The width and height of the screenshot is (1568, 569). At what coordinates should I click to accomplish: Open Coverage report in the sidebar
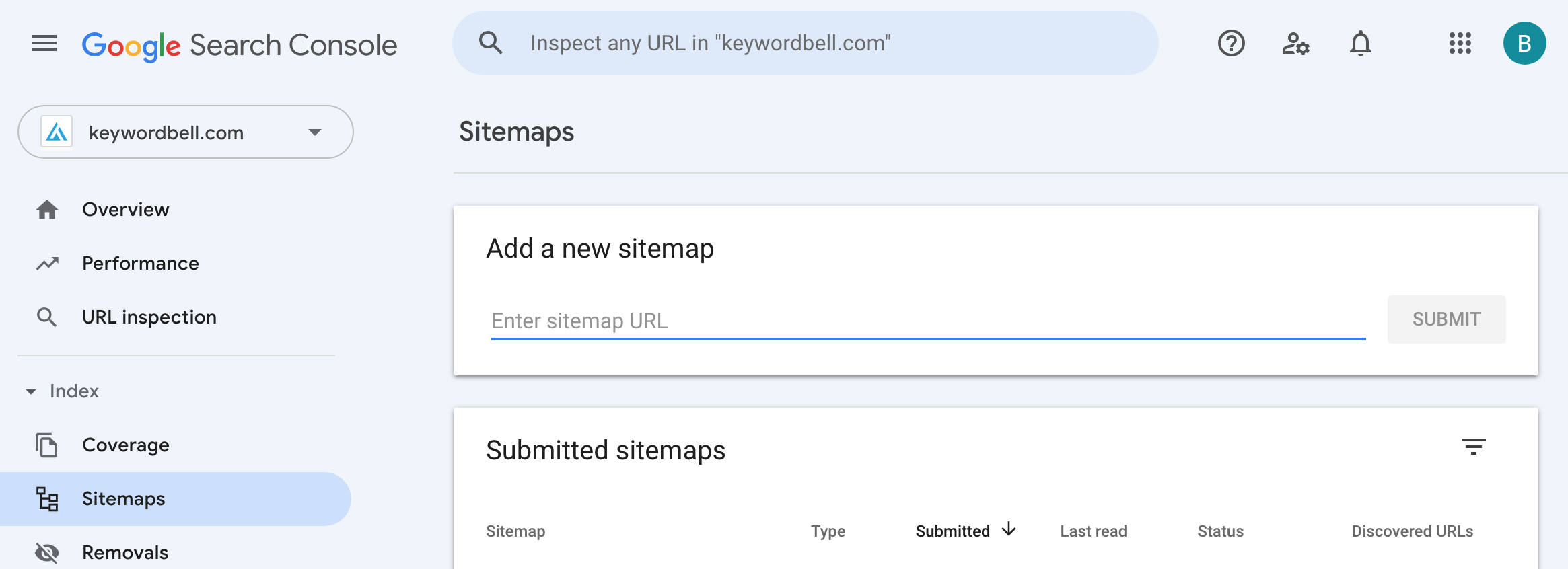tap(126, 445)
